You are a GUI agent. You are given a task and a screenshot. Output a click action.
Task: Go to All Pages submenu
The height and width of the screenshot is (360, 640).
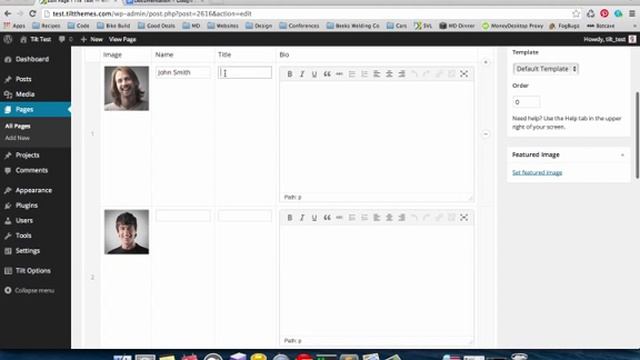click(18, 126)
